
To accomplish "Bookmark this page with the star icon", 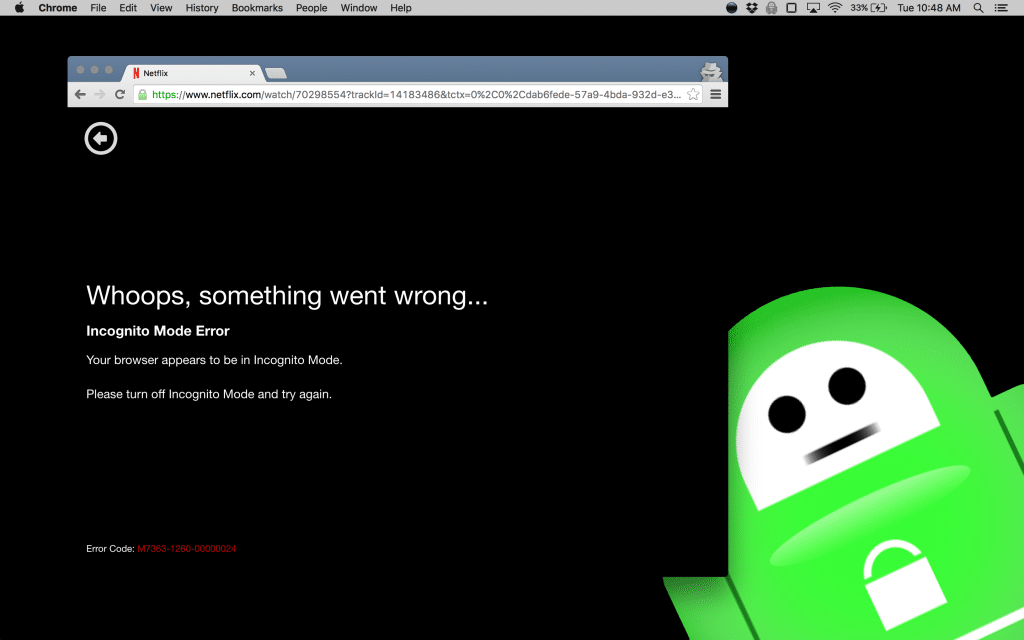I will (693, 94).
